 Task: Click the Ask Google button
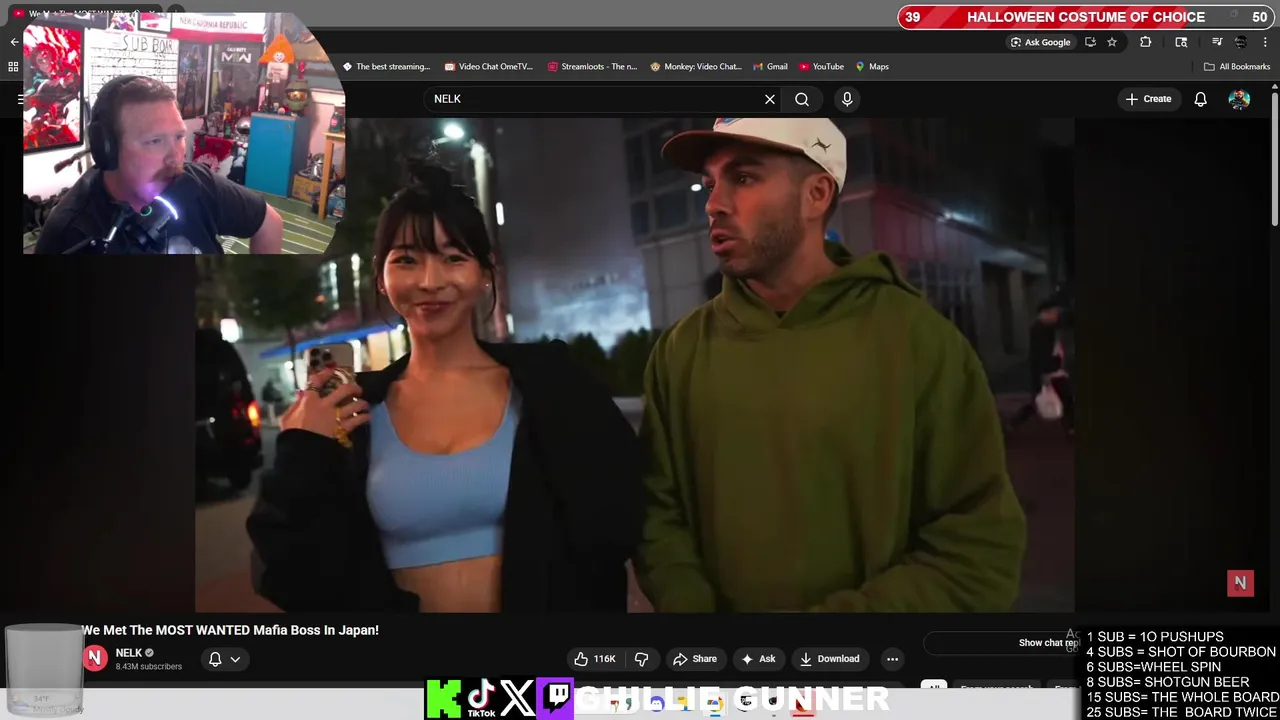pyautogui.click(x=1040, y=42)
